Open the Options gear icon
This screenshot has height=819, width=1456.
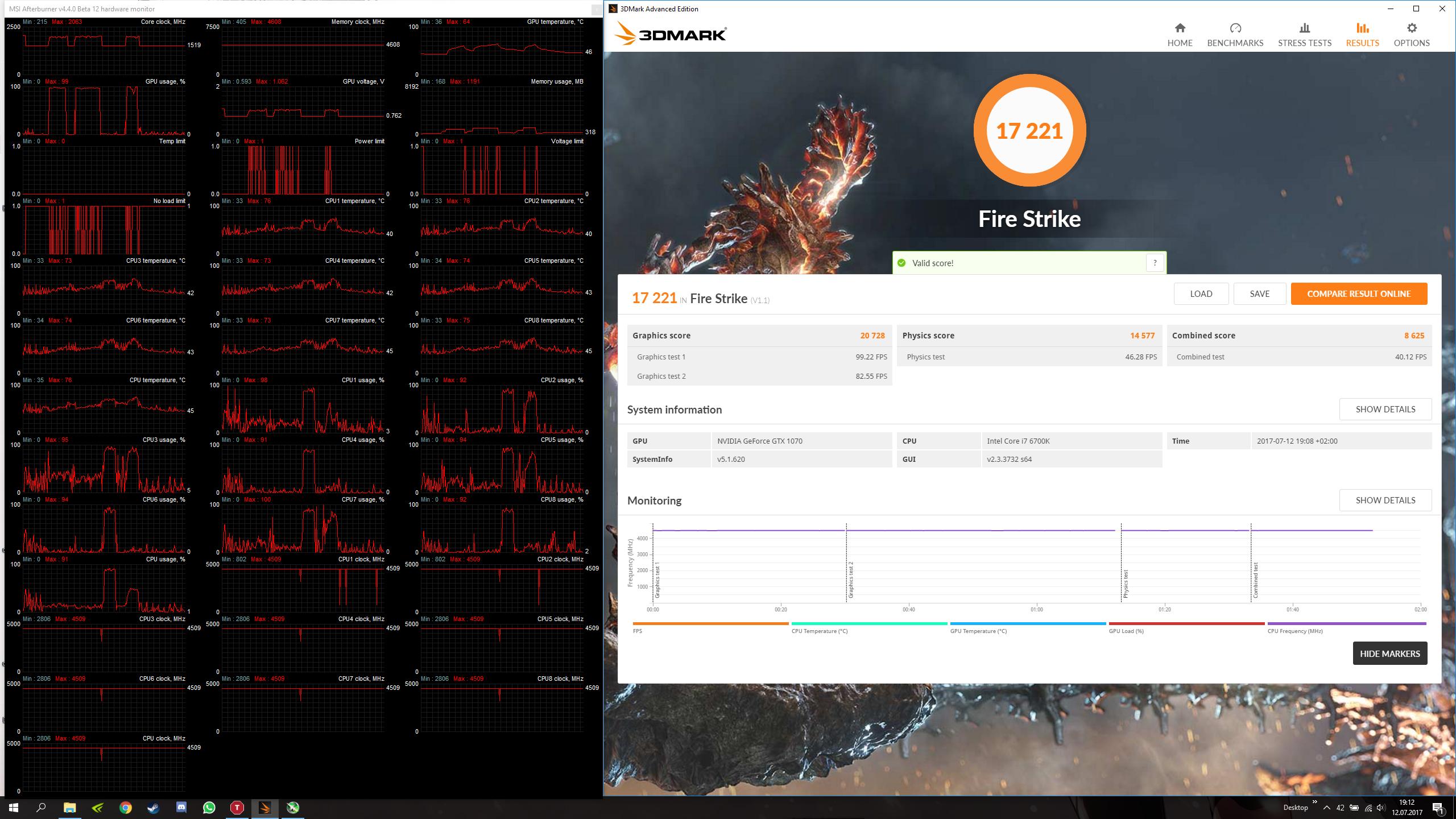(1411, 28)
